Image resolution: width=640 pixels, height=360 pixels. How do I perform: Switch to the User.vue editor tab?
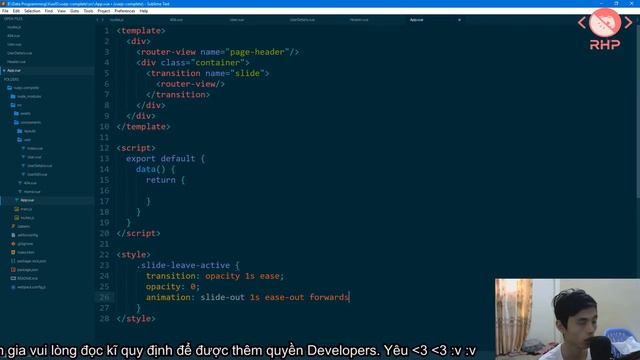click(x=236, y=20)
